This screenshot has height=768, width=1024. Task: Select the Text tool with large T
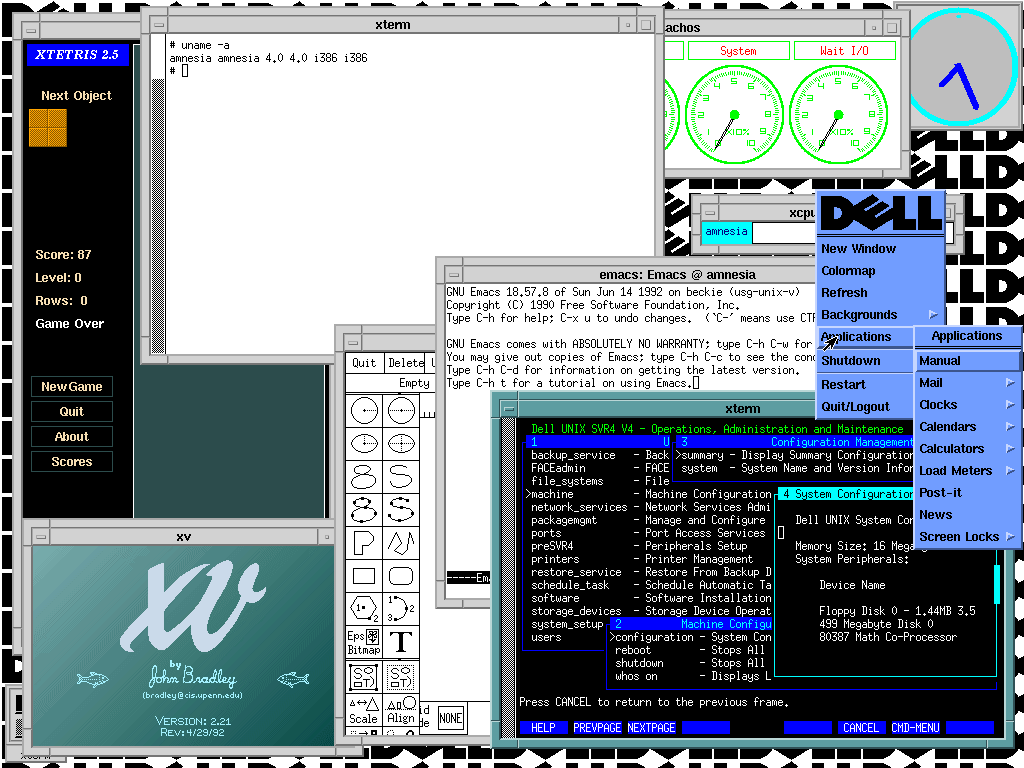click(400, 642)
